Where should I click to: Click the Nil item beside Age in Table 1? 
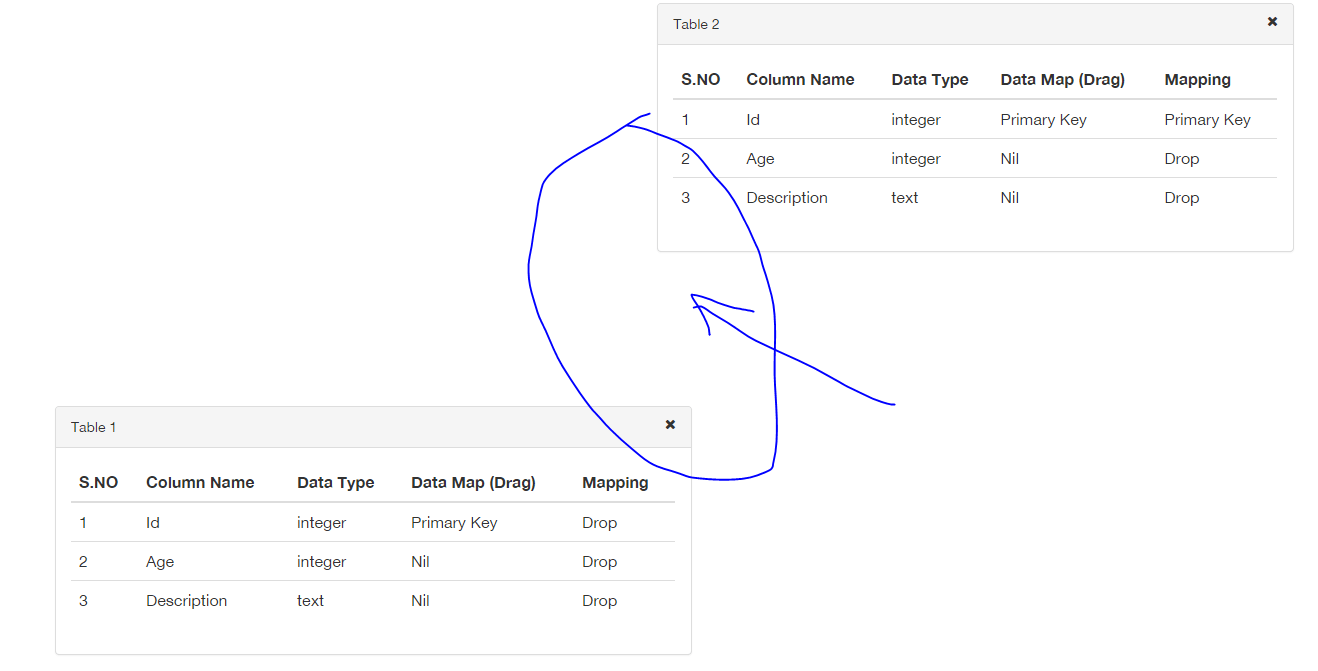[x=419, y=561]
